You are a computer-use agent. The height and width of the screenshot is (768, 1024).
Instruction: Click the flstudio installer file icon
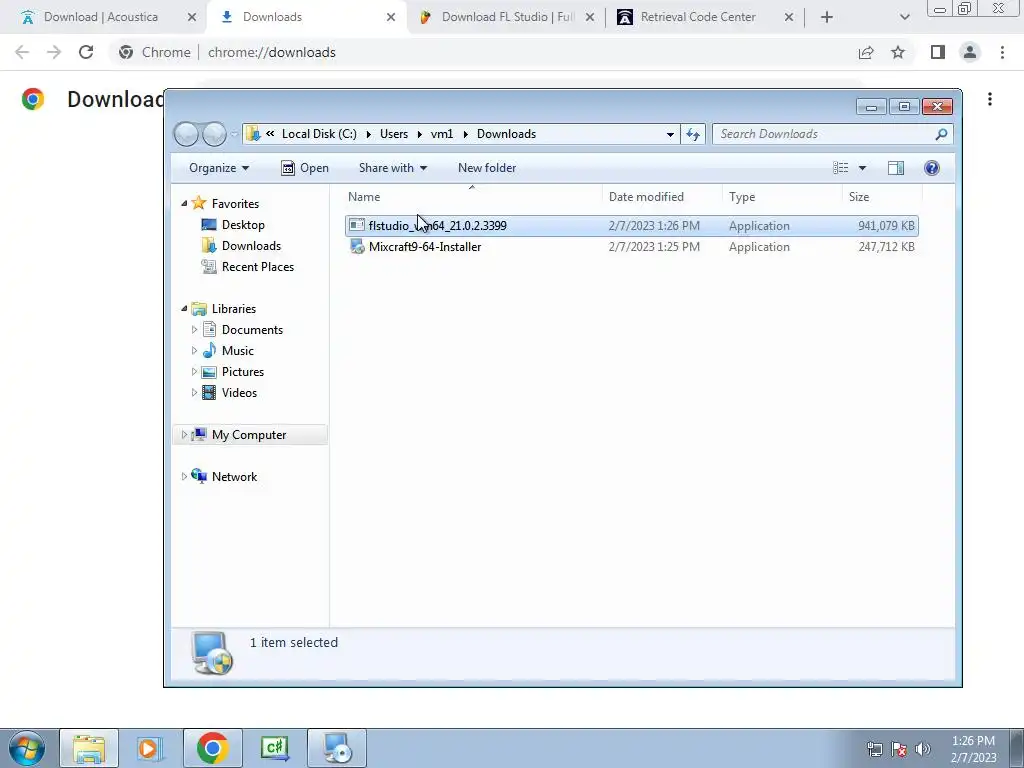[x=357, y=225]
